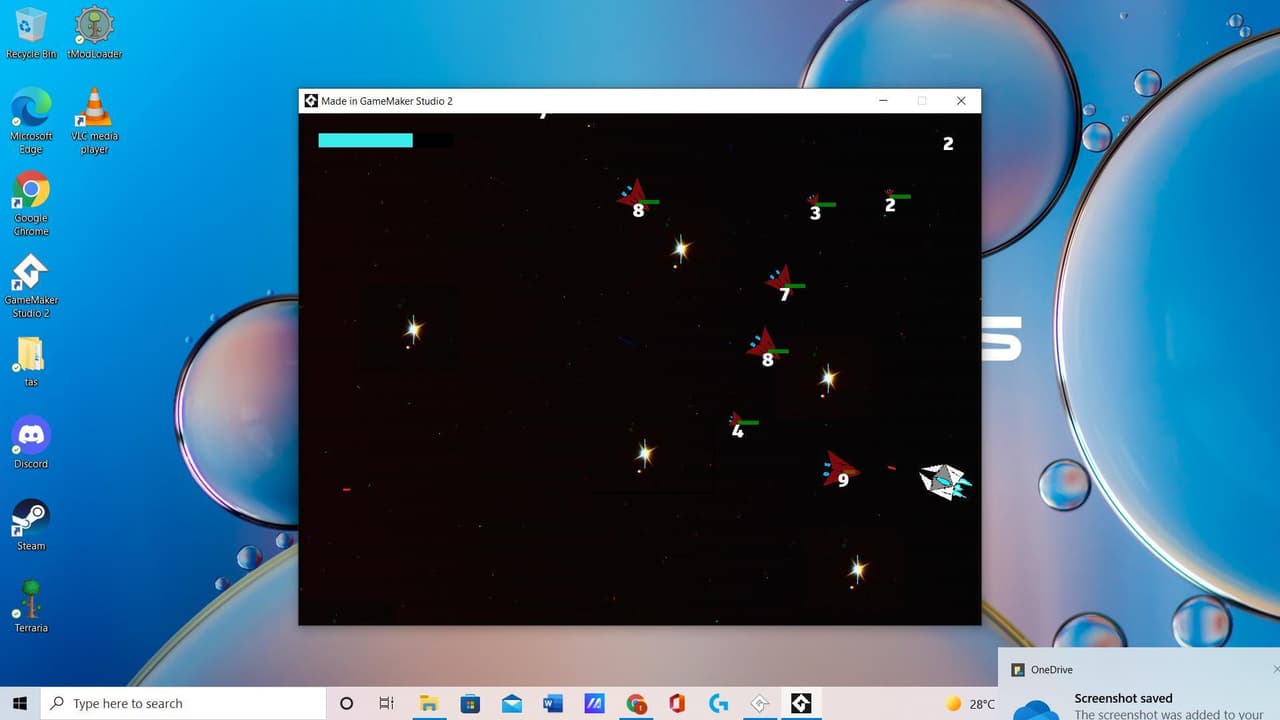Launch Microsoft Edge from the desktop

pos(31,121)
